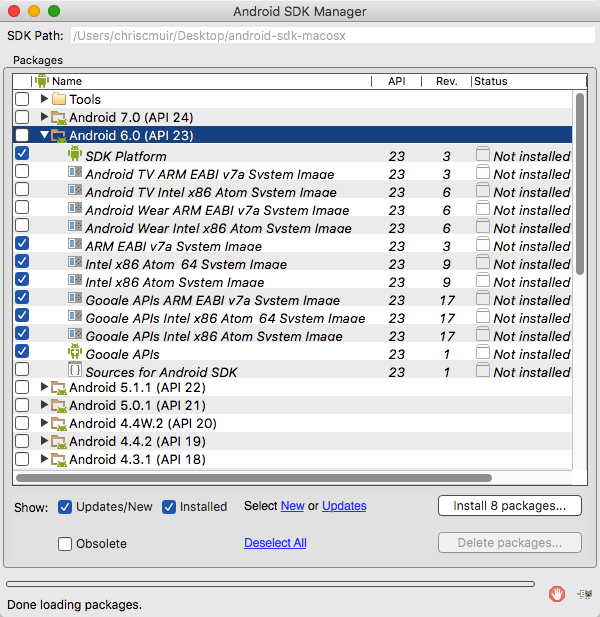Click the Android 5.1.1 (API 22) folder icon

click(59, 388)
